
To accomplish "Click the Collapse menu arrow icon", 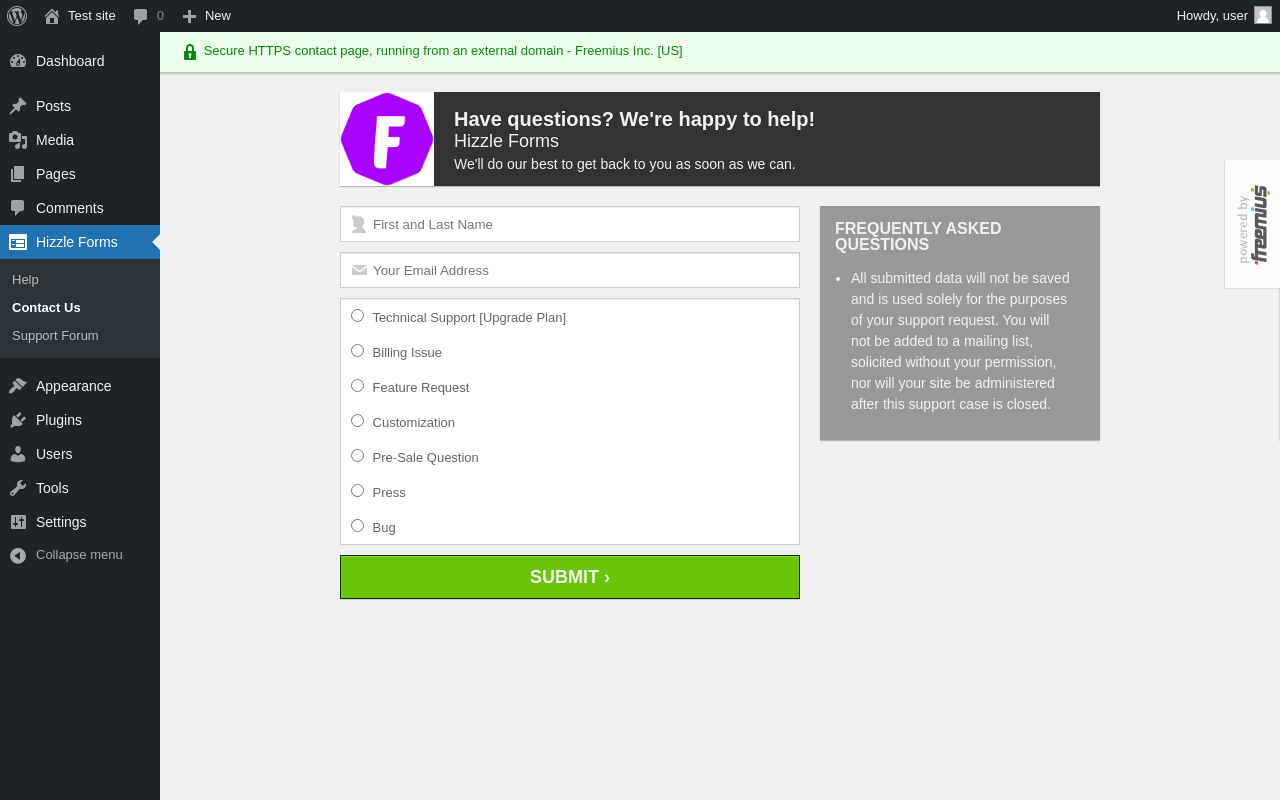I will (x=18, y=555).
